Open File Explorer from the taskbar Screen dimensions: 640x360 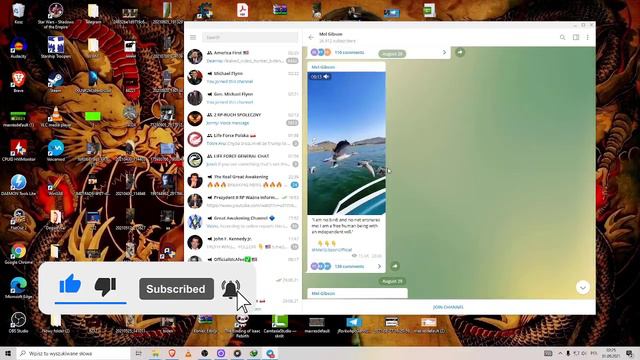tap(156, 353)
